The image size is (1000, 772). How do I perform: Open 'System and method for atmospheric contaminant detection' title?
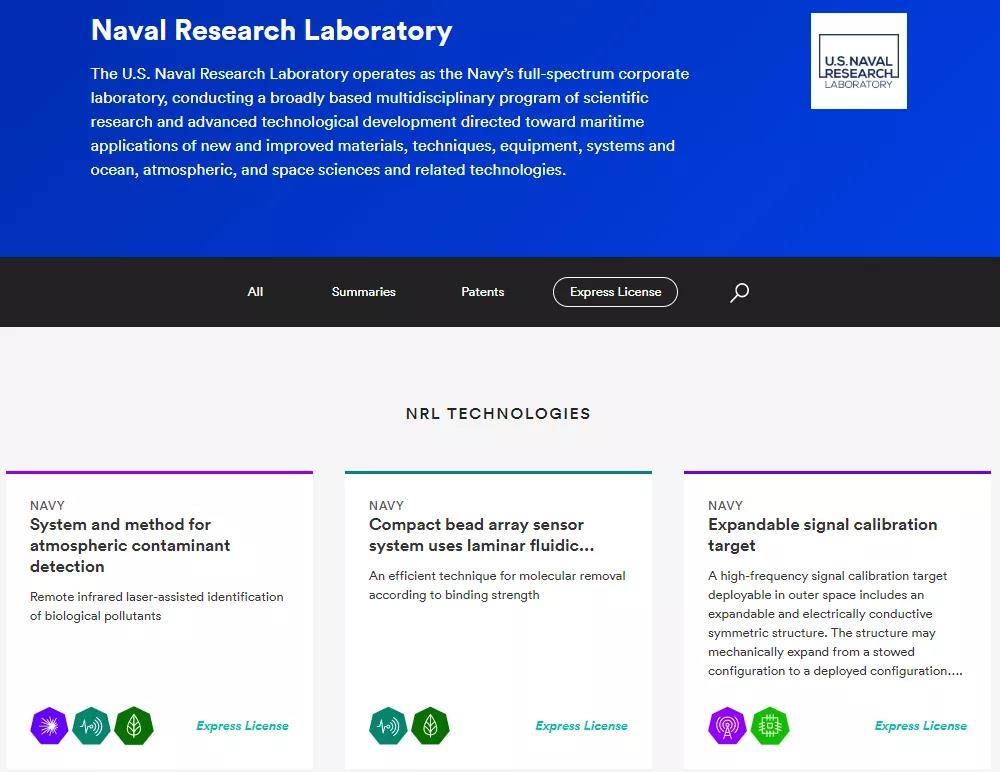pos(130,546)
